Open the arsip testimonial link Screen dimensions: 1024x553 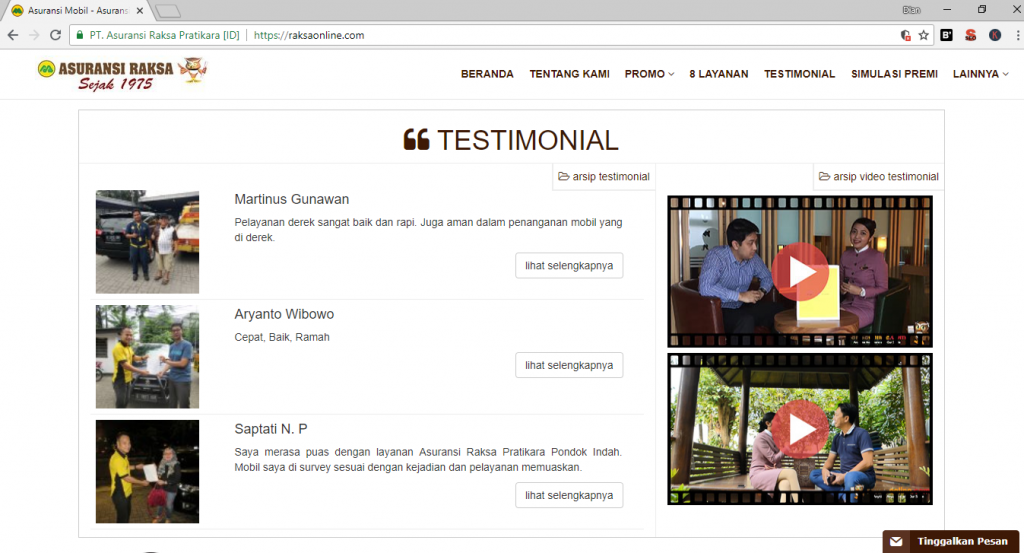point(604,176)
